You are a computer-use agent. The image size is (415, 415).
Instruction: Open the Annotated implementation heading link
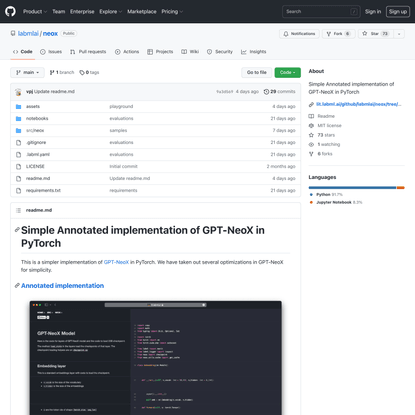point(62,286)
